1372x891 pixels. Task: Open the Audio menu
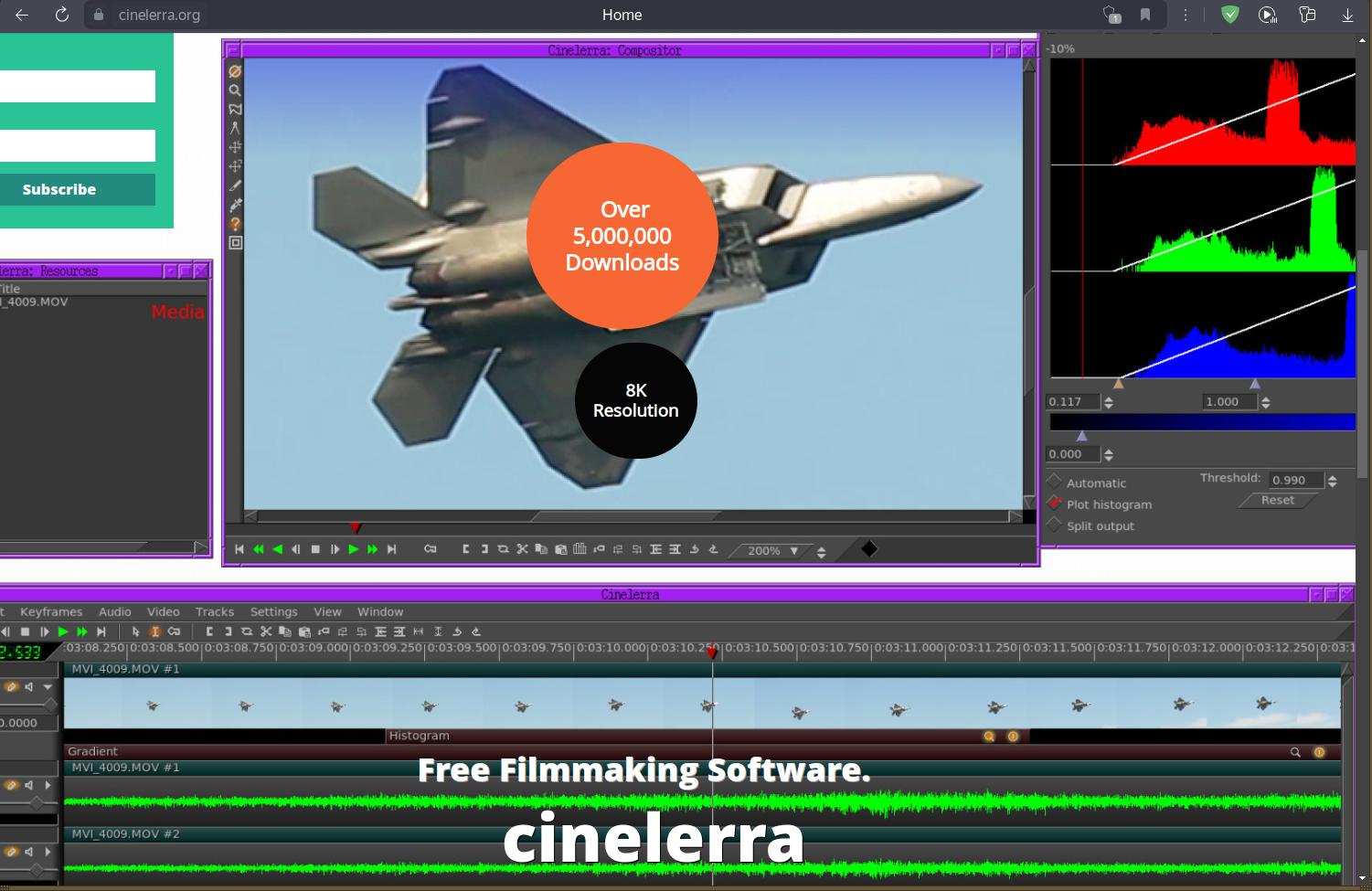tap(115, 612)
